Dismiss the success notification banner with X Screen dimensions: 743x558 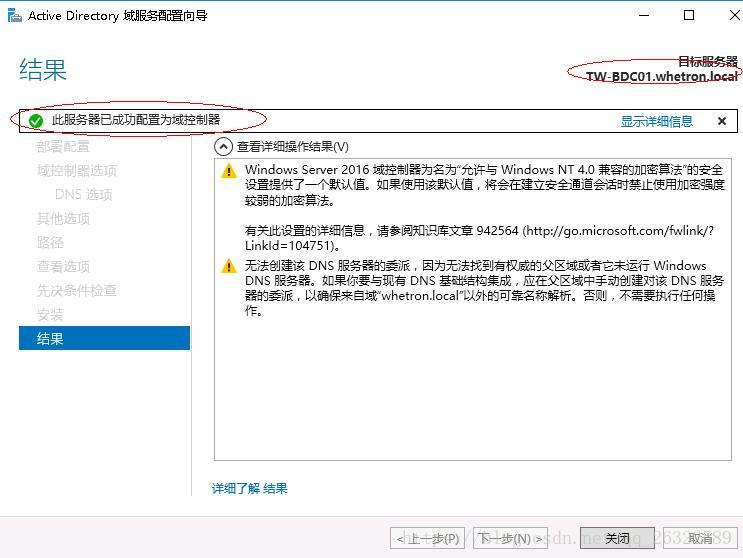(x=722, y=121)
